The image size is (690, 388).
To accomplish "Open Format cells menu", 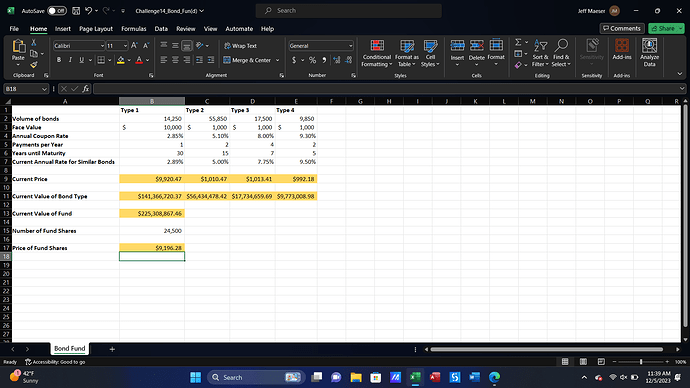I will tap(496, 53).
